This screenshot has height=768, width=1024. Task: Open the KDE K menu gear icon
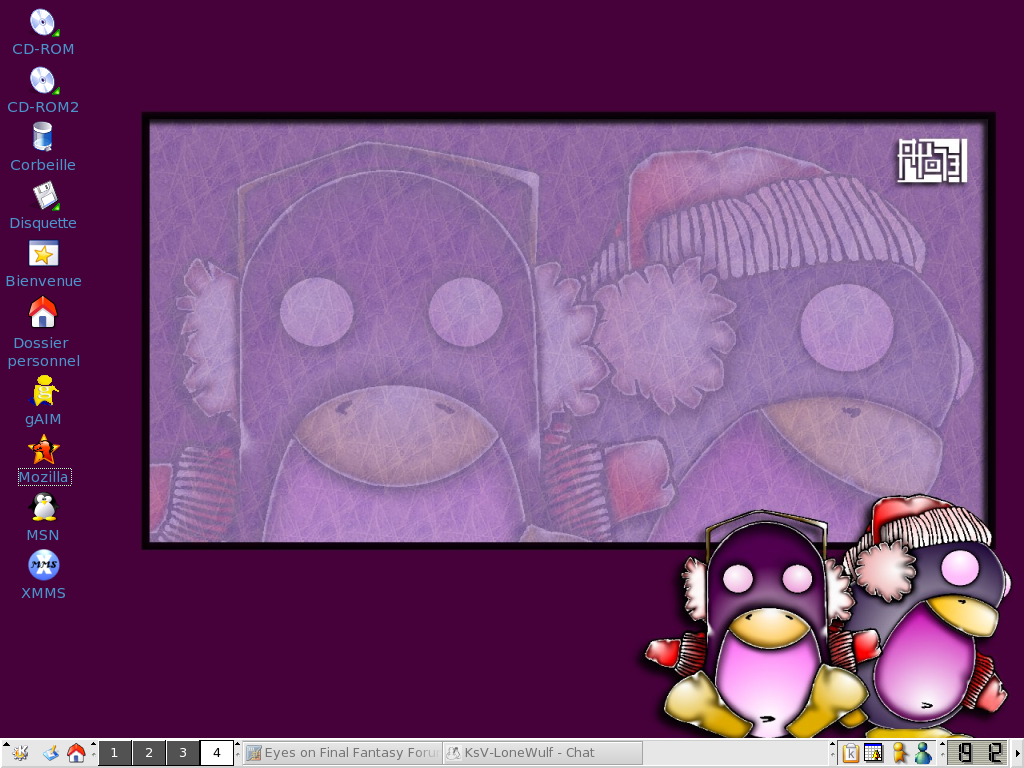20,753
